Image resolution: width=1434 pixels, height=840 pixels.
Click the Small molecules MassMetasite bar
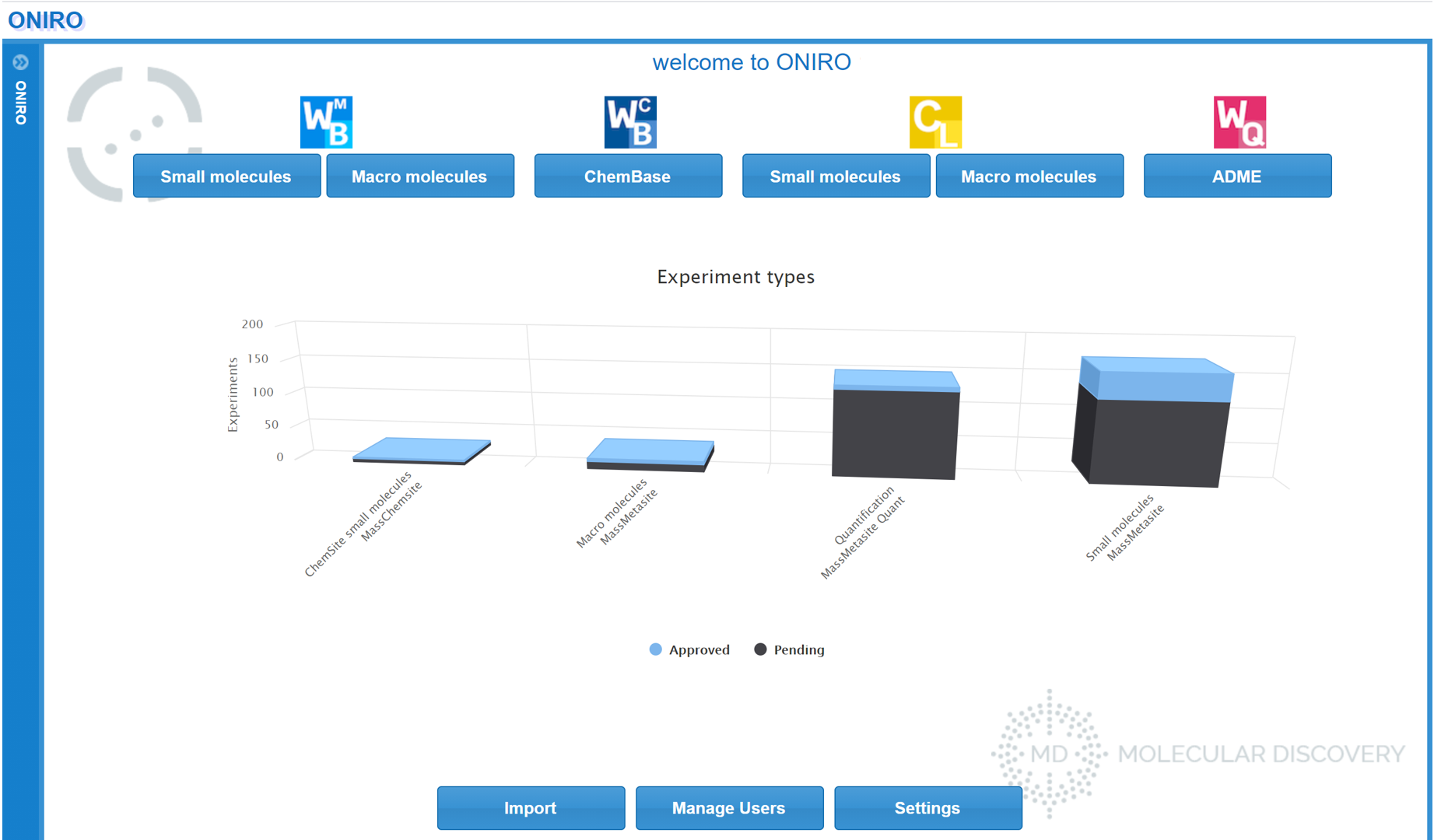tap(1150, 428)
